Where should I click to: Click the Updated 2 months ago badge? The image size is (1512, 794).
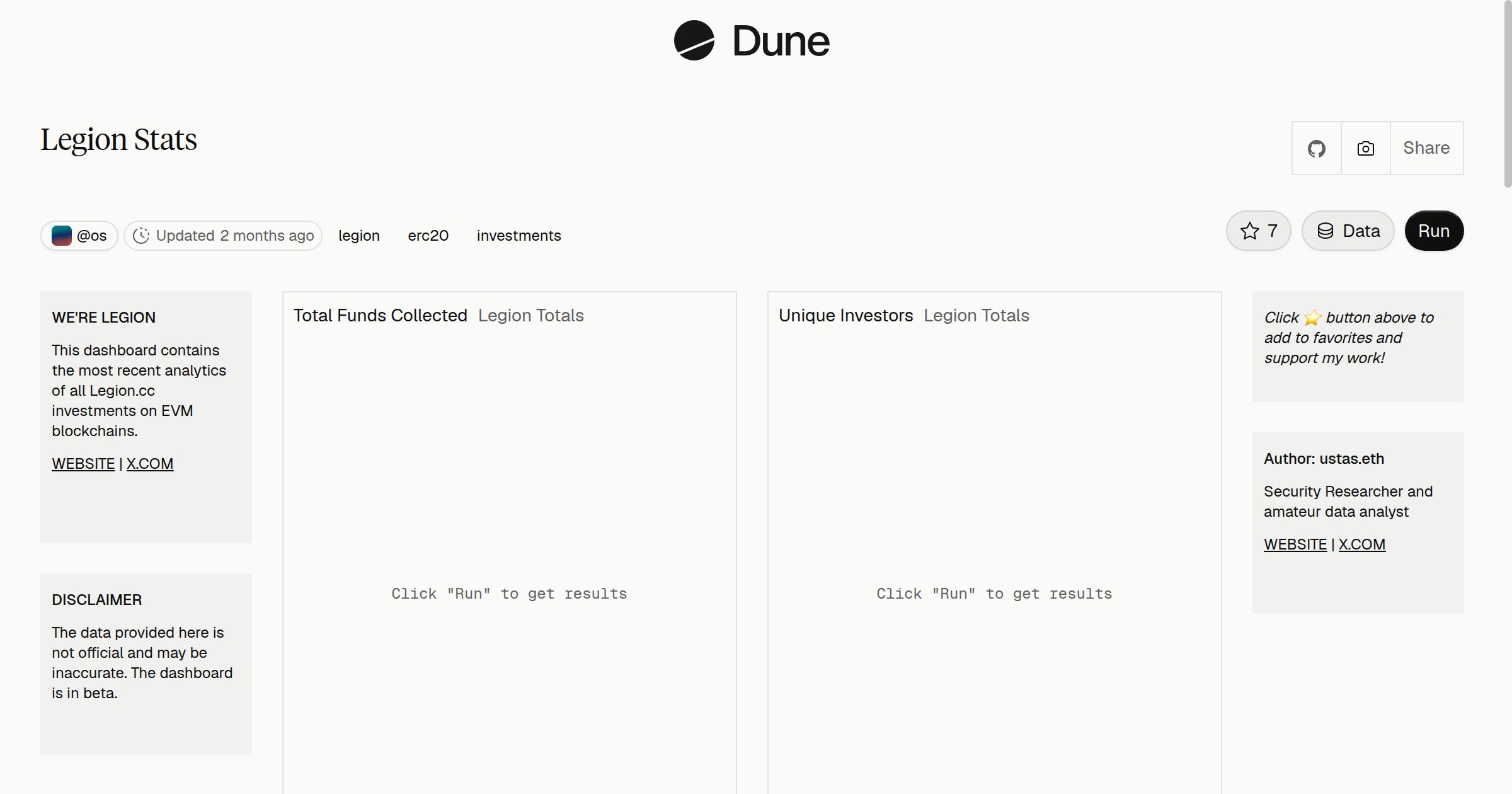point(223,236)
